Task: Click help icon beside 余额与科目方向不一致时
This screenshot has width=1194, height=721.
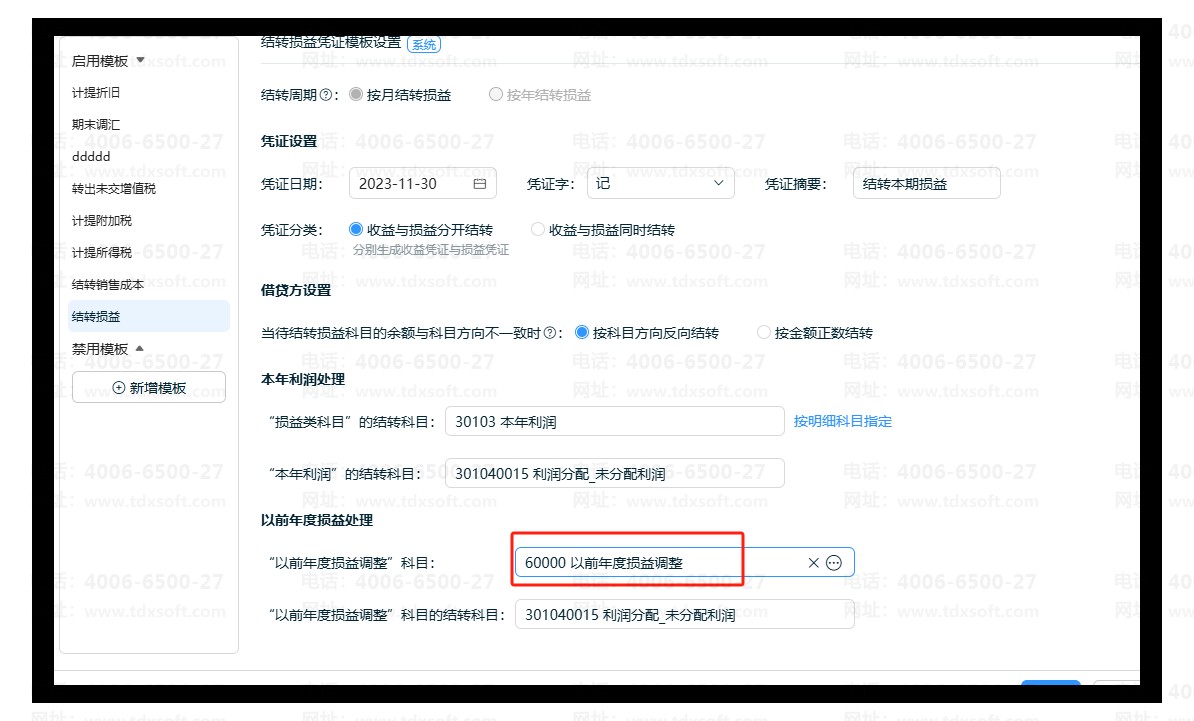Action: pos(549,333)
